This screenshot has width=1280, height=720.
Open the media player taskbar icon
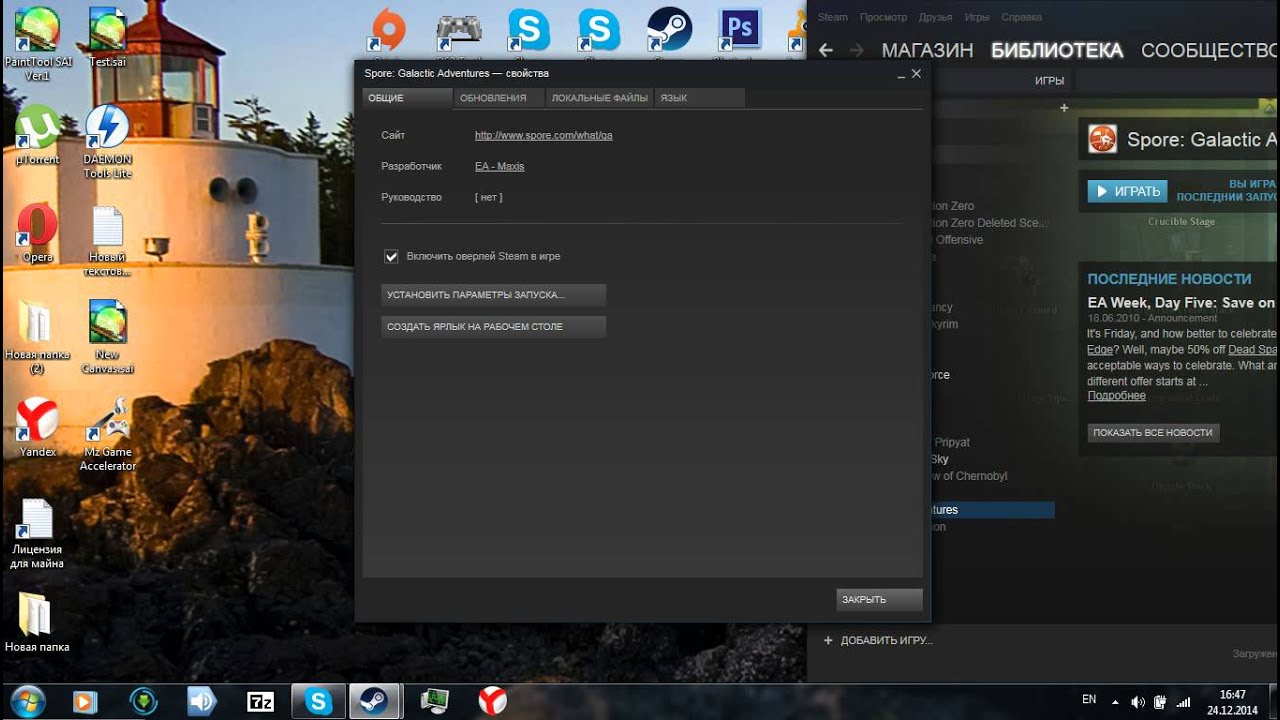coord(87,701)
